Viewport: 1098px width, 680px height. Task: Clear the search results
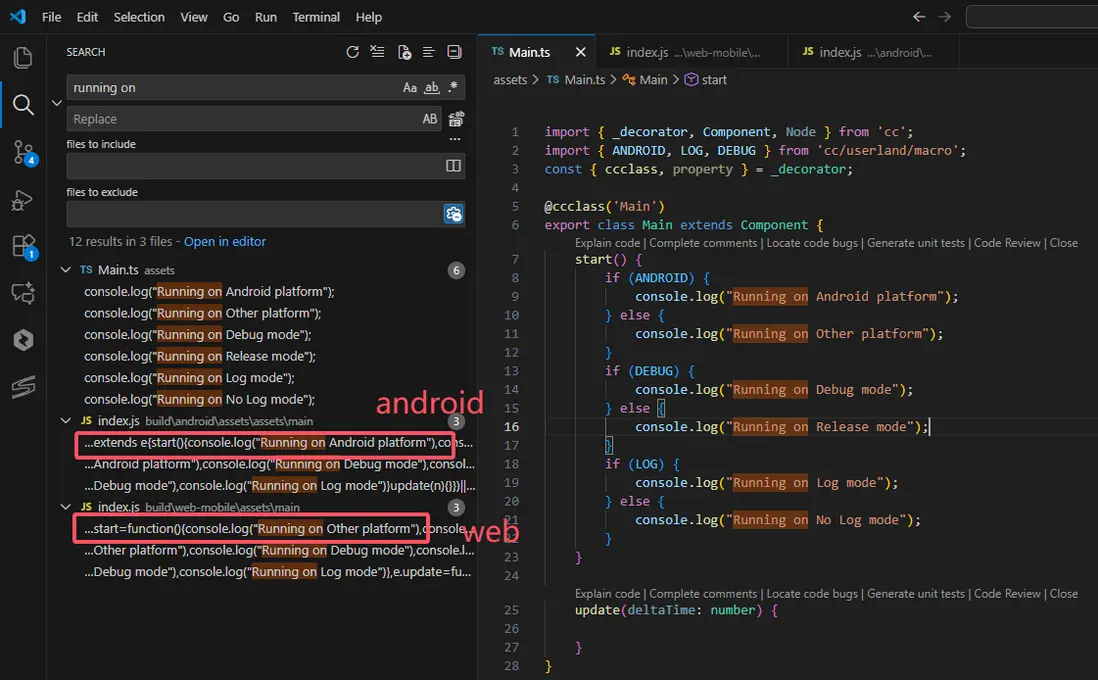tap(377, 52)
